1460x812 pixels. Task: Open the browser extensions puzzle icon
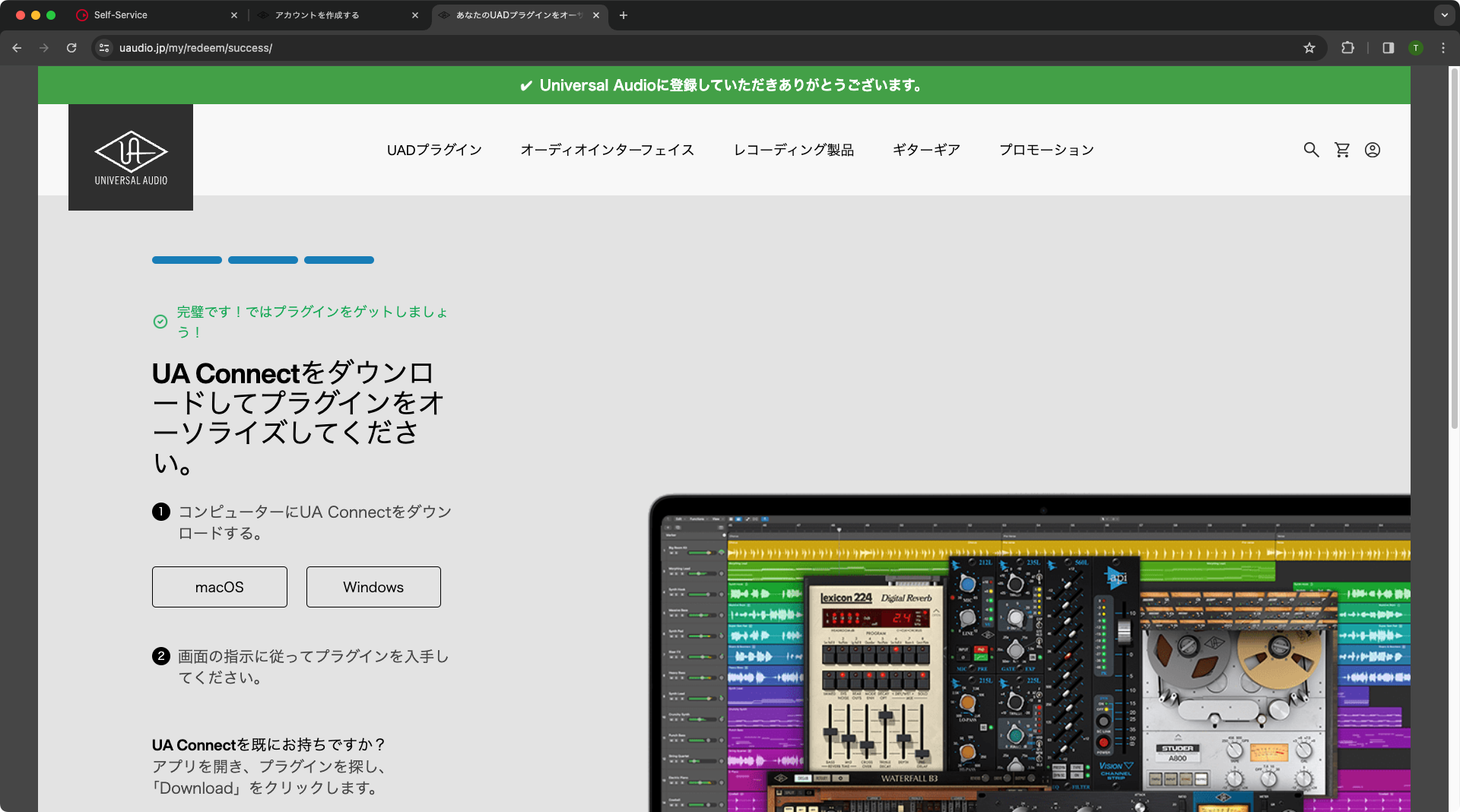[x=1347, y=48]
